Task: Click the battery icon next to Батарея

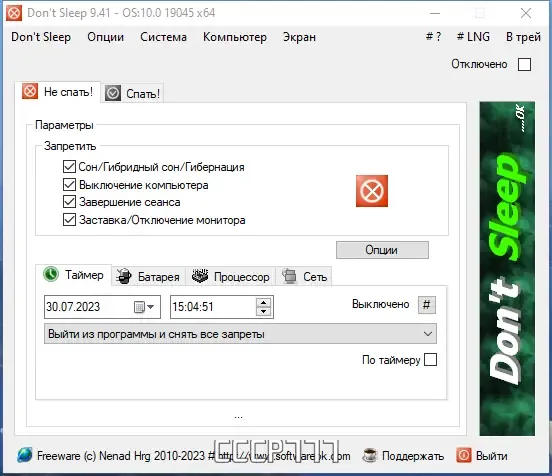Action: click(x=124, y=276)
